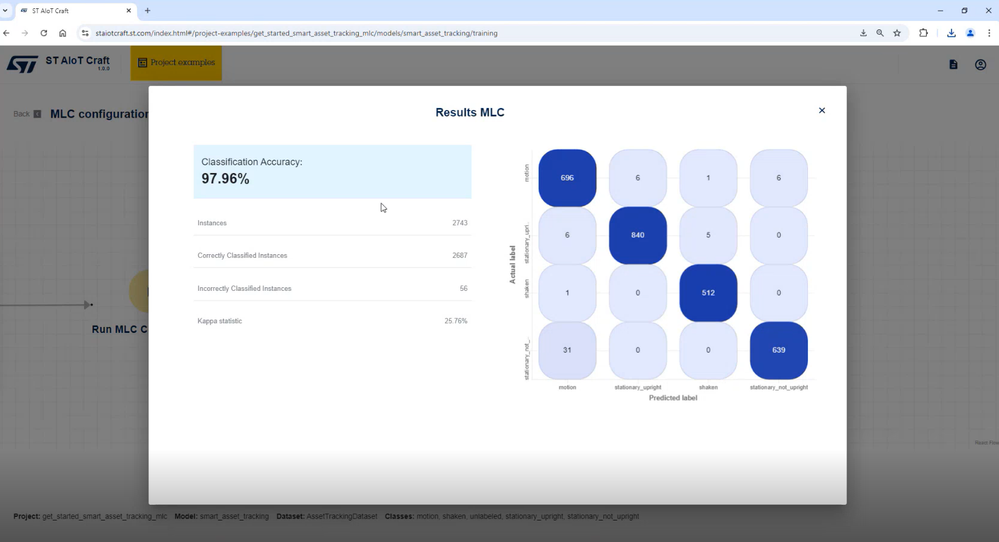Viewport: 999px width, 542px height.
Task: Click confusion matrix cell 31
Action: (x=567, y=350)
